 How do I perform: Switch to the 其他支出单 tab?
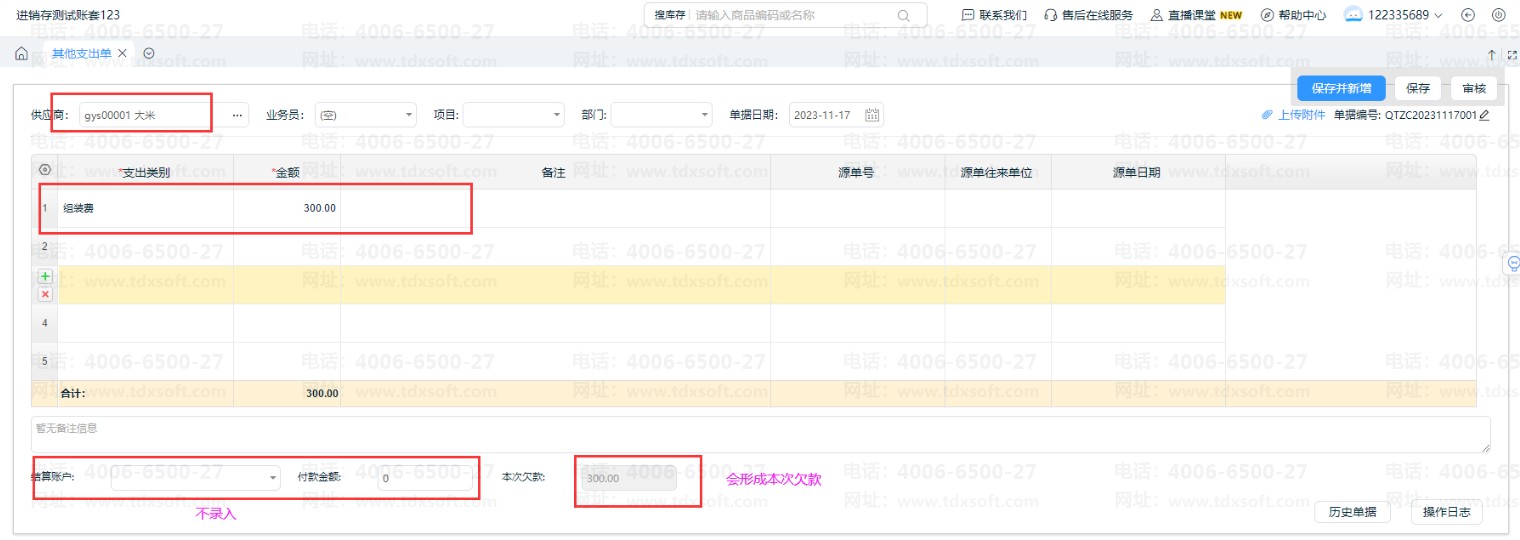pyautogui.click(x=81, y=53)
